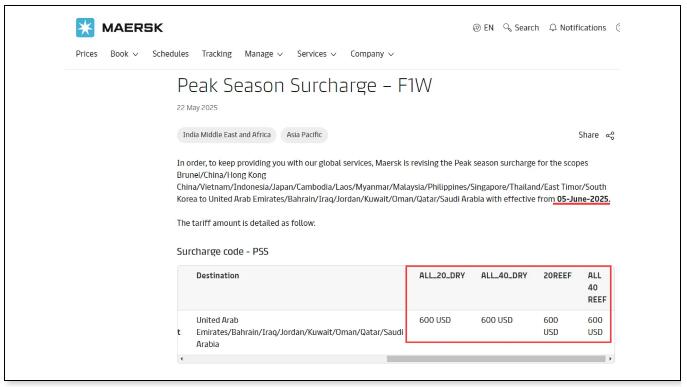Open the Company dropdown
Viewport: 687px width, 387px height.
tap(372, 54)
